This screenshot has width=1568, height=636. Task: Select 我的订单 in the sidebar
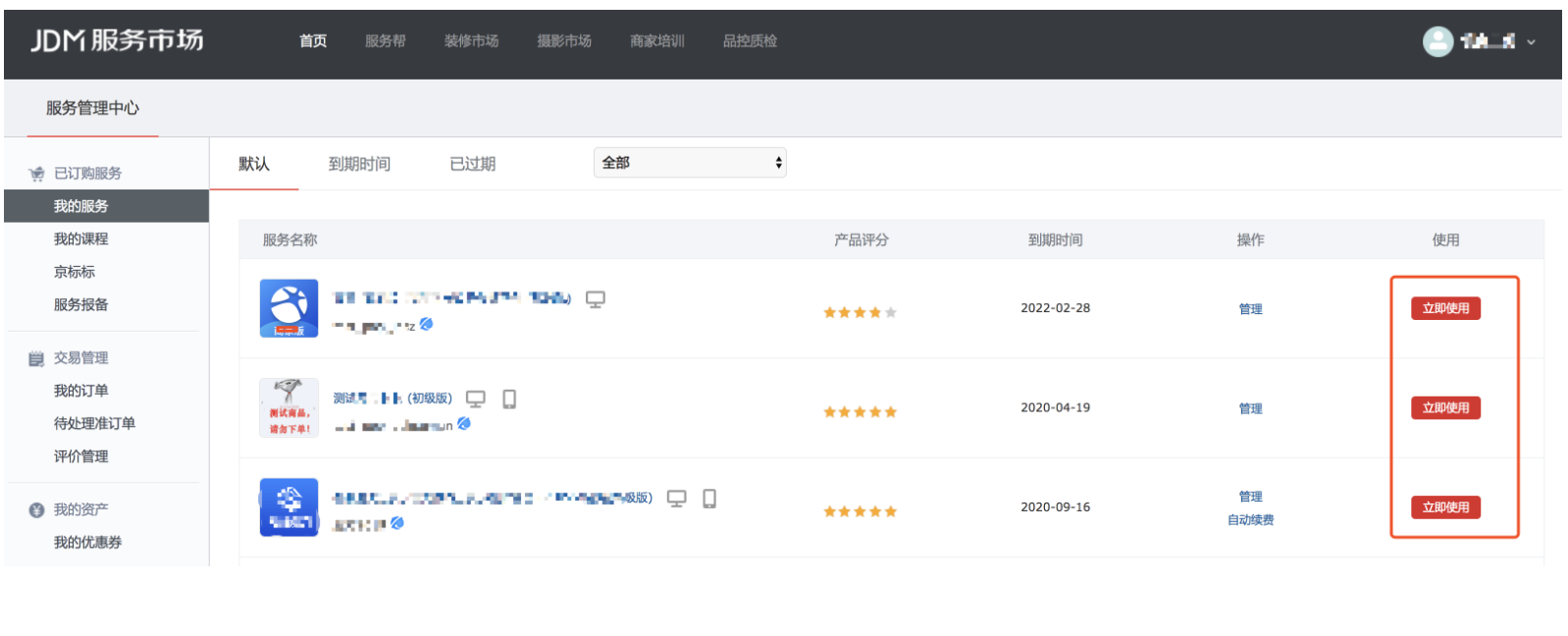click(80, 391)
